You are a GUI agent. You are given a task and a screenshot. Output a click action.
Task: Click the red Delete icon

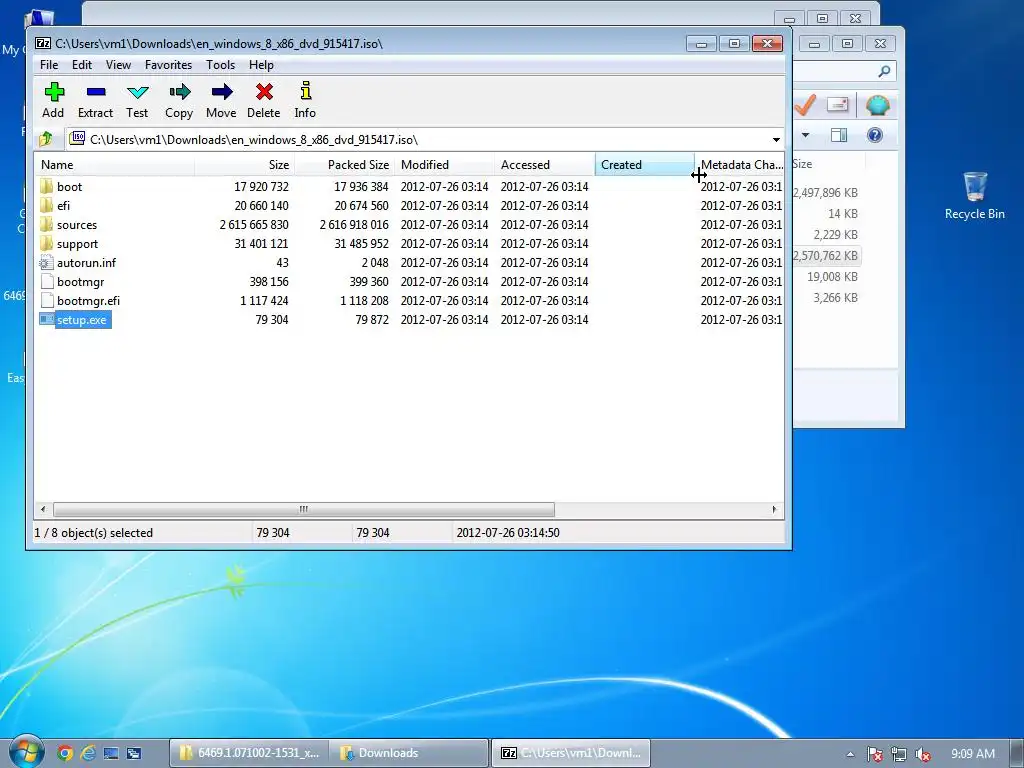(264, 92)
